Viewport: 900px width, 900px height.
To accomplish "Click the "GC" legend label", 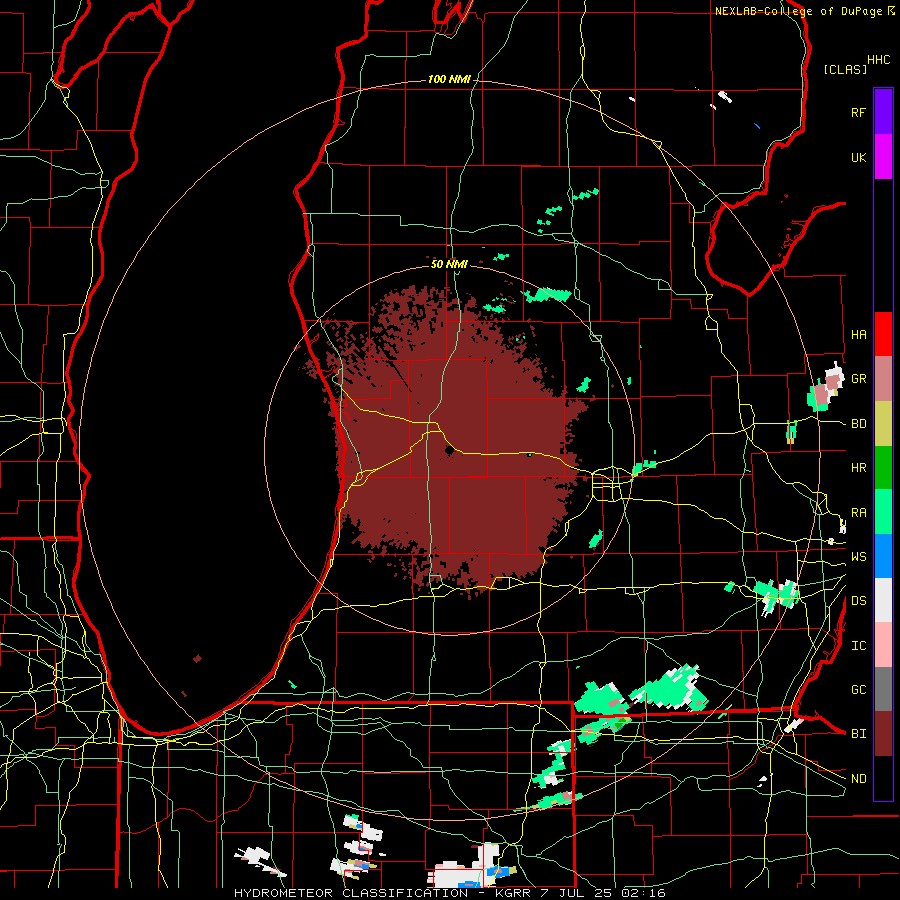I will (x=858, y=690).
